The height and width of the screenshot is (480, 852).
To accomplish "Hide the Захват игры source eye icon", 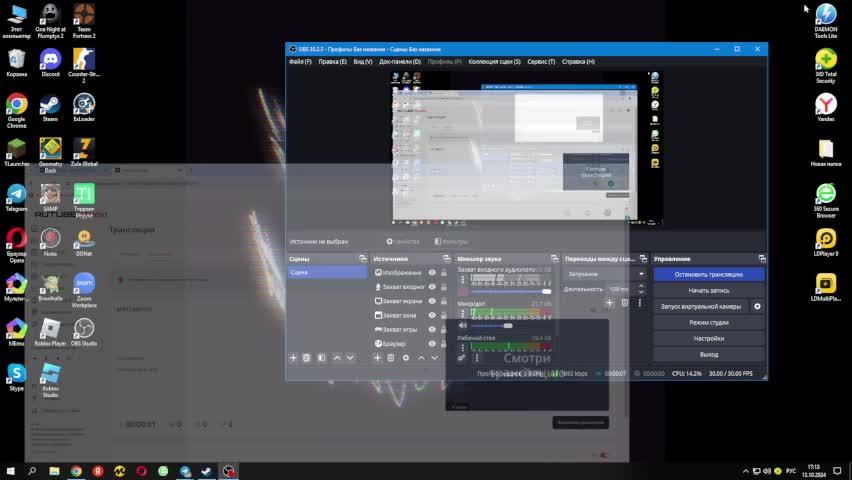I will click(432, 329).
